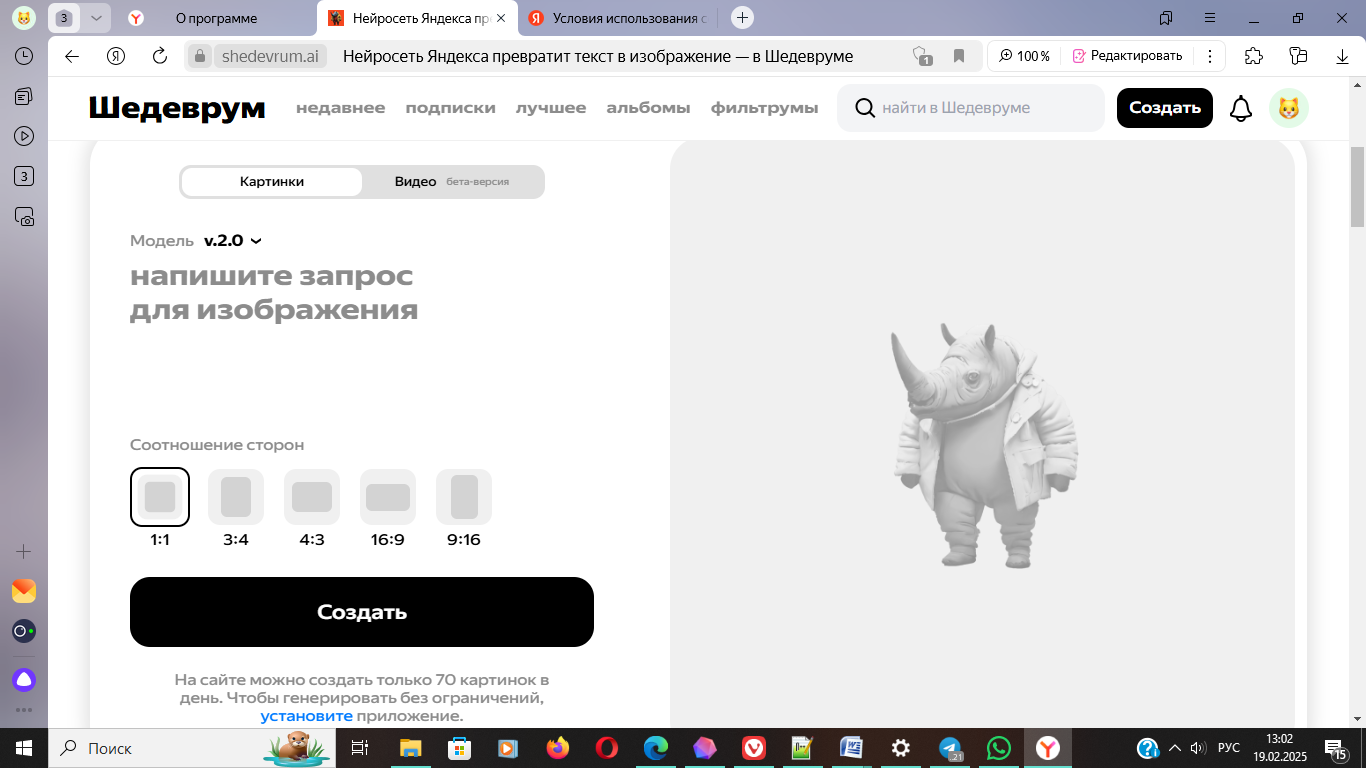This screenshot has height=768, width=1366.
Task: Open the browser hamburger menu icon
Action: point(1210,18)
